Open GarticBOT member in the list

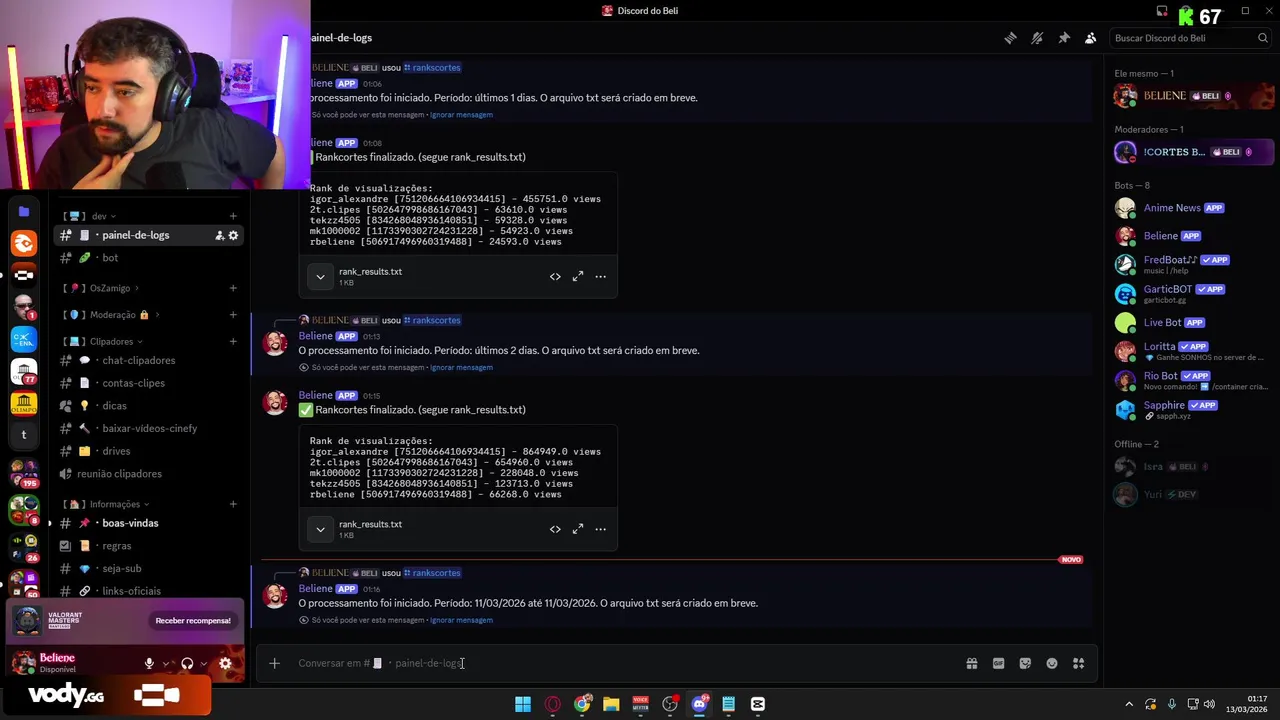click(1192, 293)
